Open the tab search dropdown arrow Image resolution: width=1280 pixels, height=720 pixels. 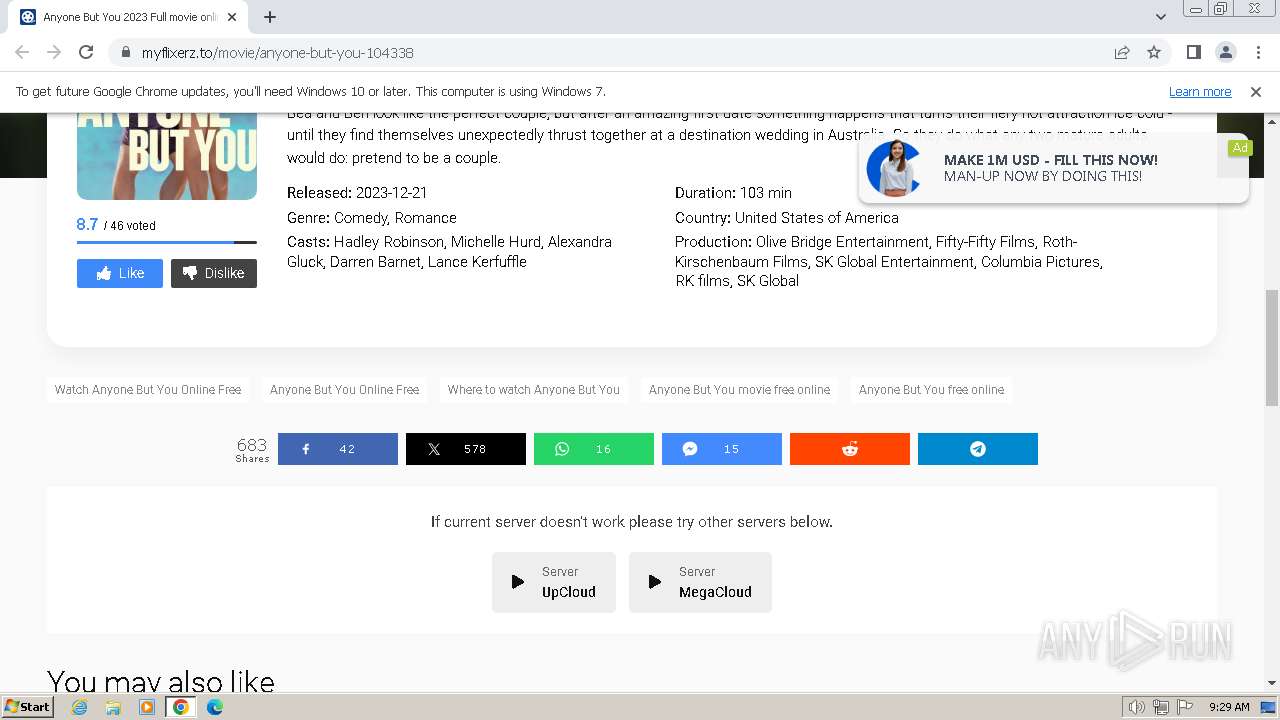coord(1160,17)
